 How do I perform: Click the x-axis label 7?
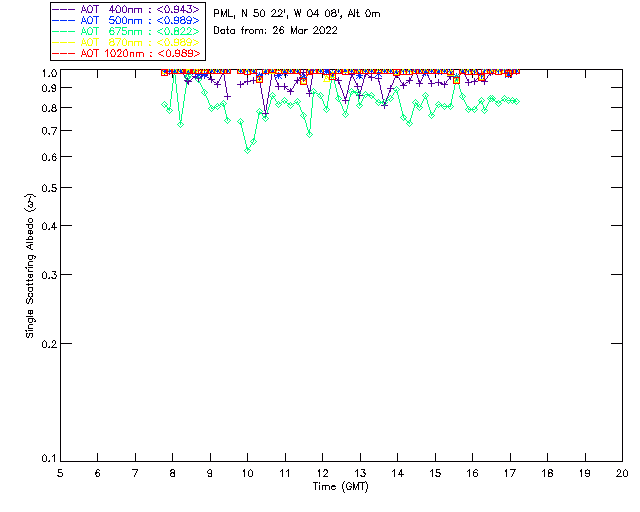click(x=135, y=473)
